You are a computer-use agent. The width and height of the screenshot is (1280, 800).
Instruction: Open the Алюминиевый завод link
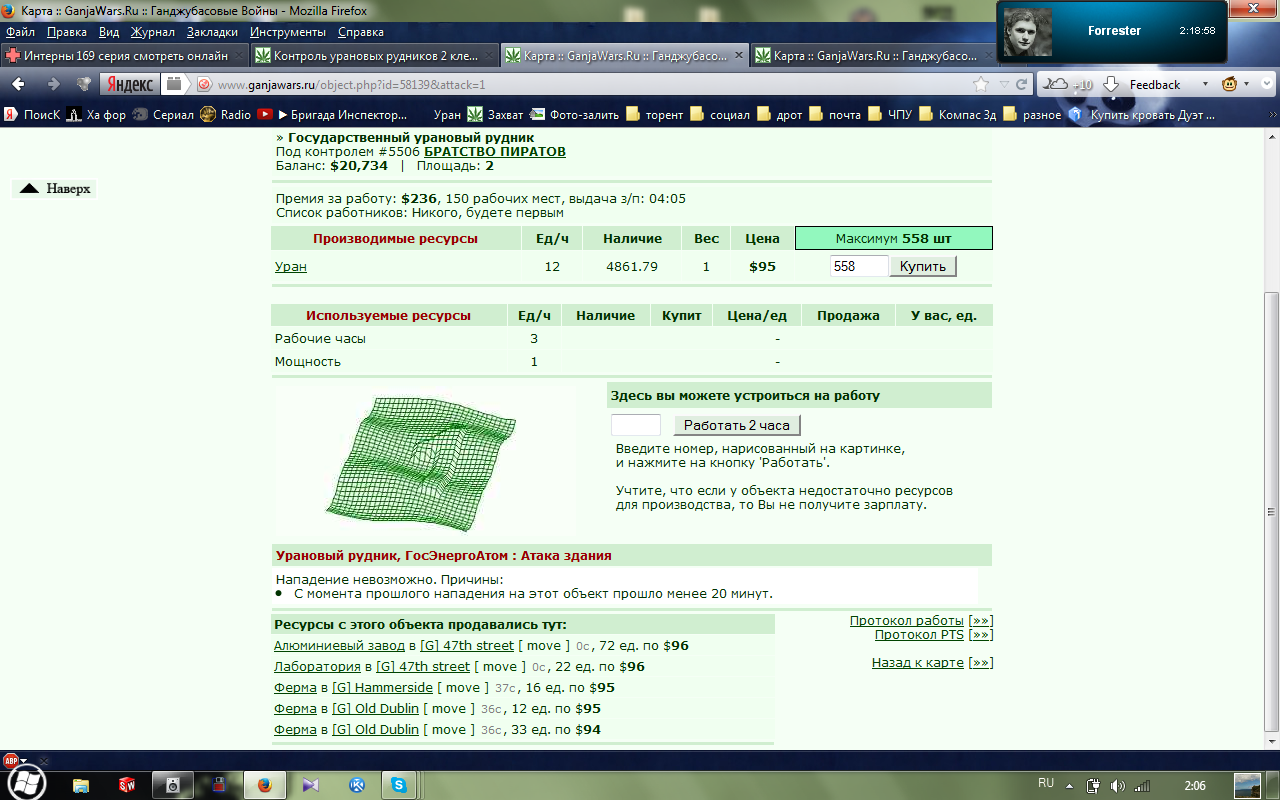tap(339, 646)
